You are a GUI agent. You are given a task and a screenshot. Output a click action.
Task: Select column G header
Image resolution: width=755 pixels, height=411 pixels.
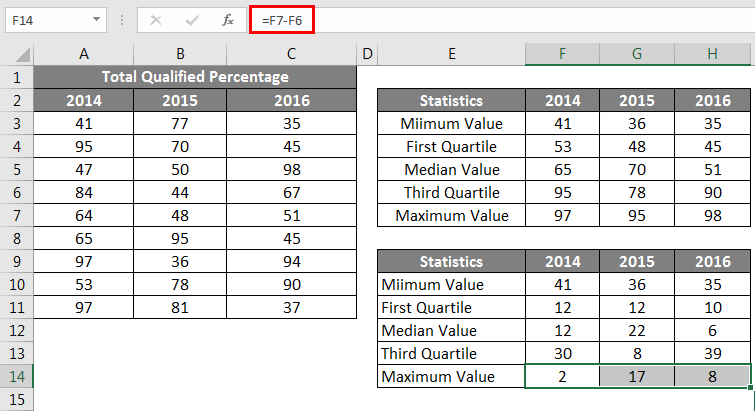(637, 54)
